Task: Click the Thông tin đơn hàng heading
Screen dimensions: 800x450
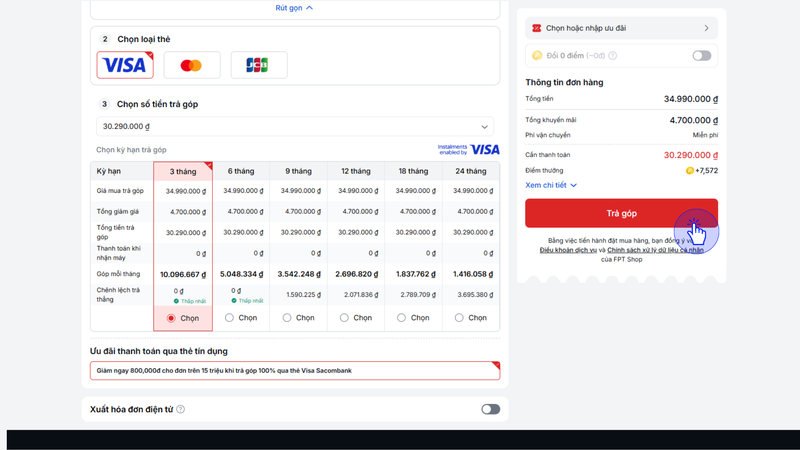Action: click(564, 83)
